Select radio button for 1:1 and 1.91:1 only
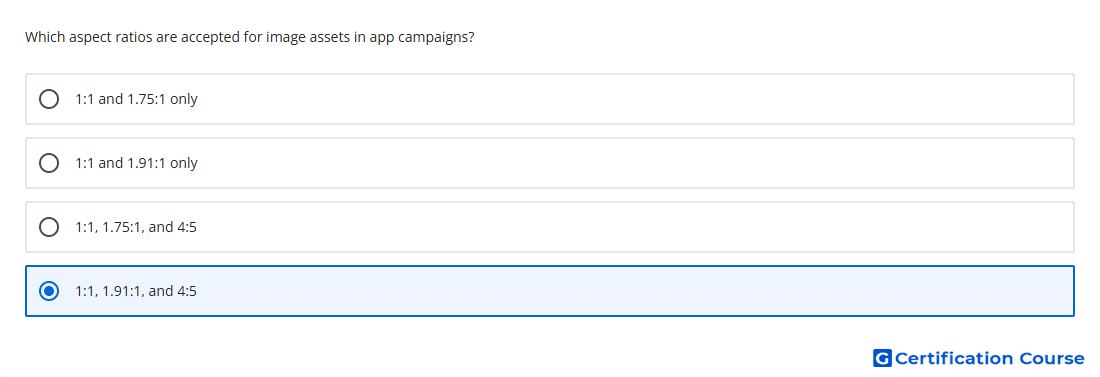Viewport: 1100px width, 377px height. pyautogui.click(x=49, y=163)
